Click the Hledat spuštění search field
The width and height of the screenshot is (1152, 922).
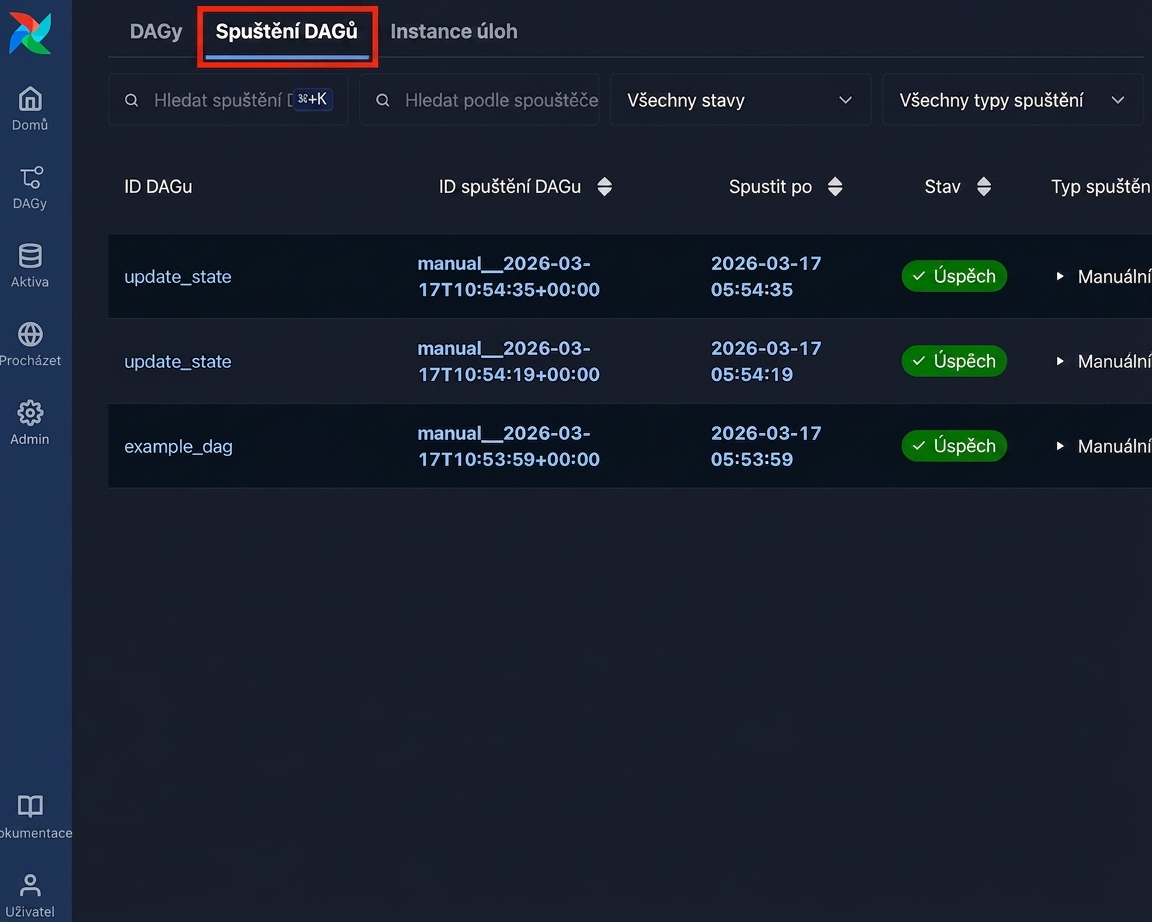click(x=228, y=100)
